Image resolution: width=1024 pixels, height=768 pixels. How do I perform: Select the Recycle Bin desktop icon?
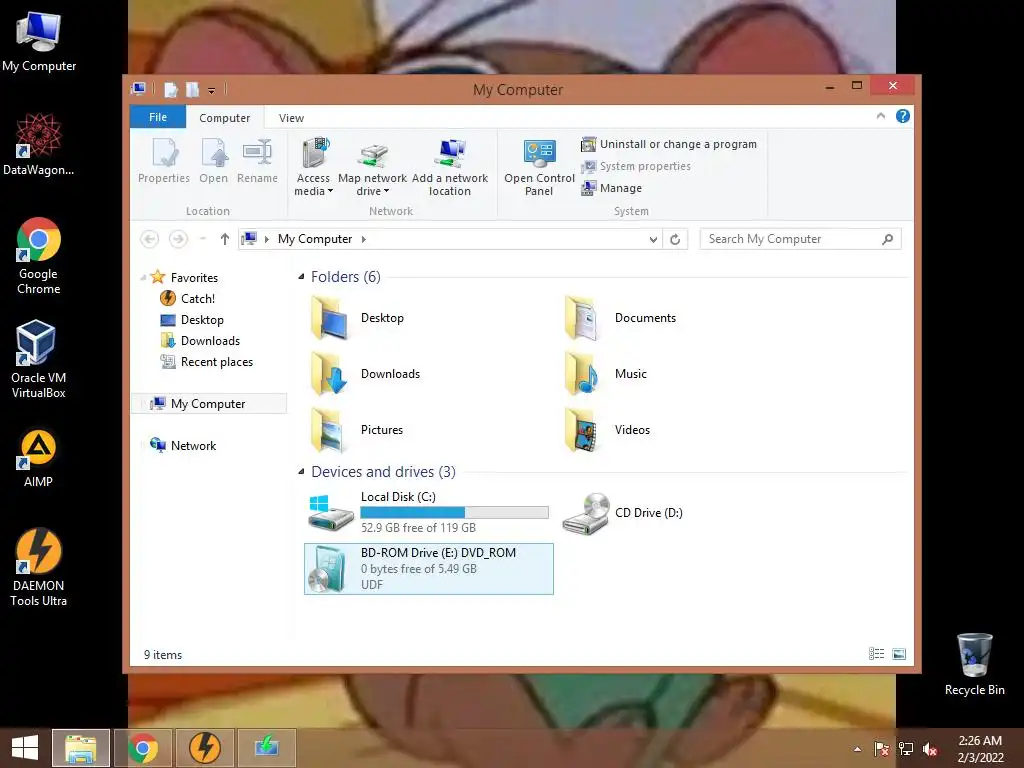(974, 664)
